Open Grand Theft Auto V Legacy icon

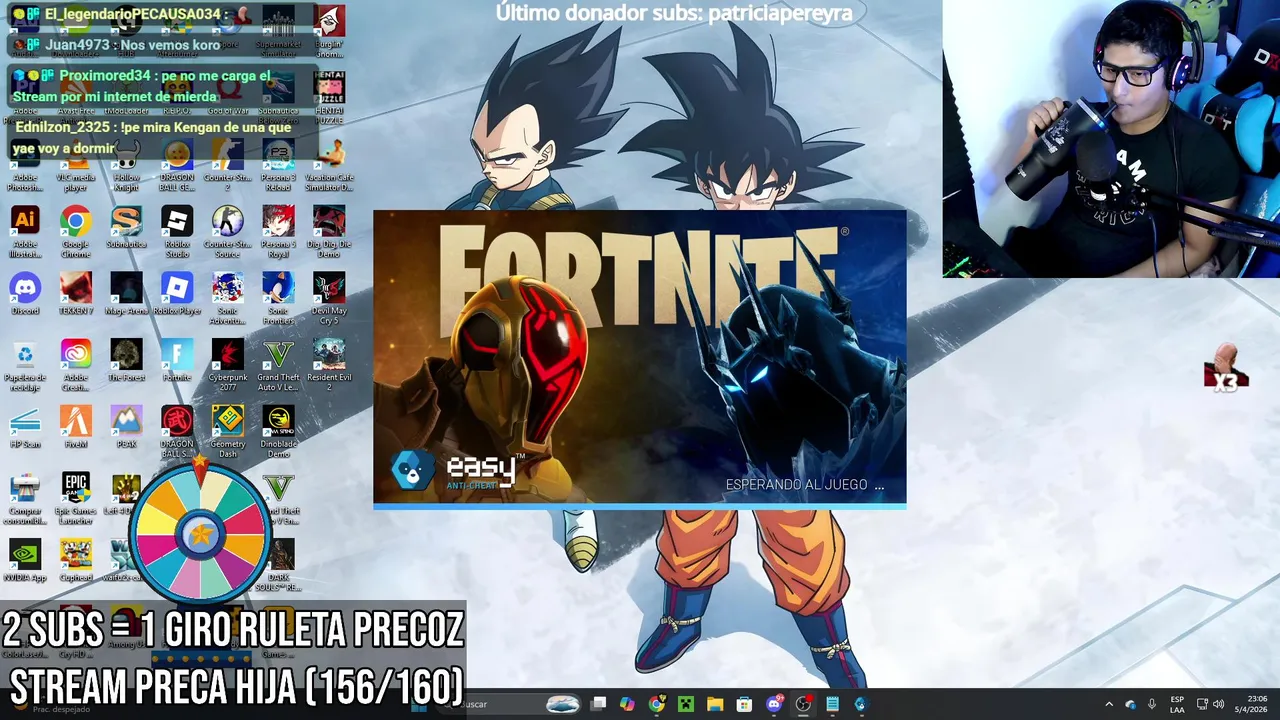click(x=278, y=365)
